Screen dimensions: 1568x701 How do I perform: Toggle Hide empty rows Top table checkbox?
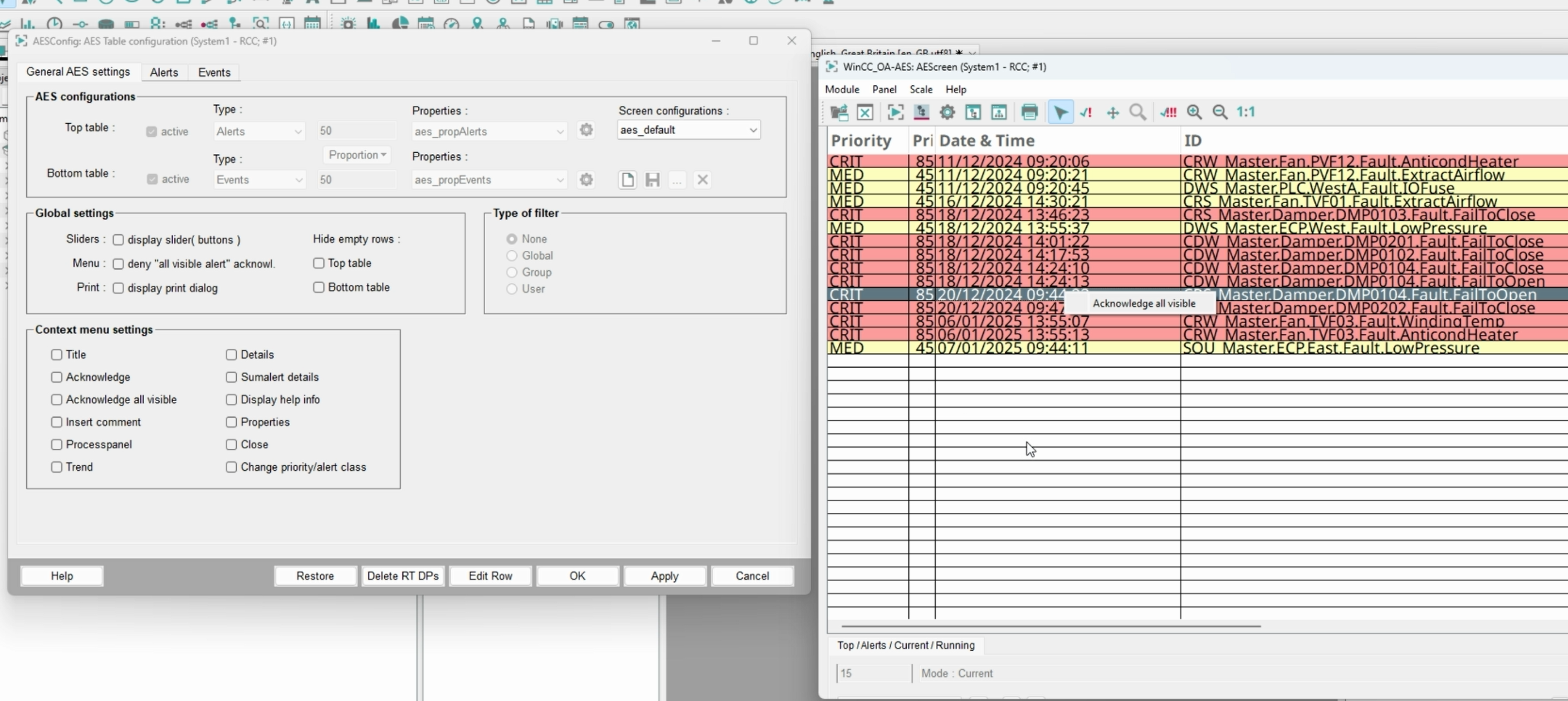[318, 263]
